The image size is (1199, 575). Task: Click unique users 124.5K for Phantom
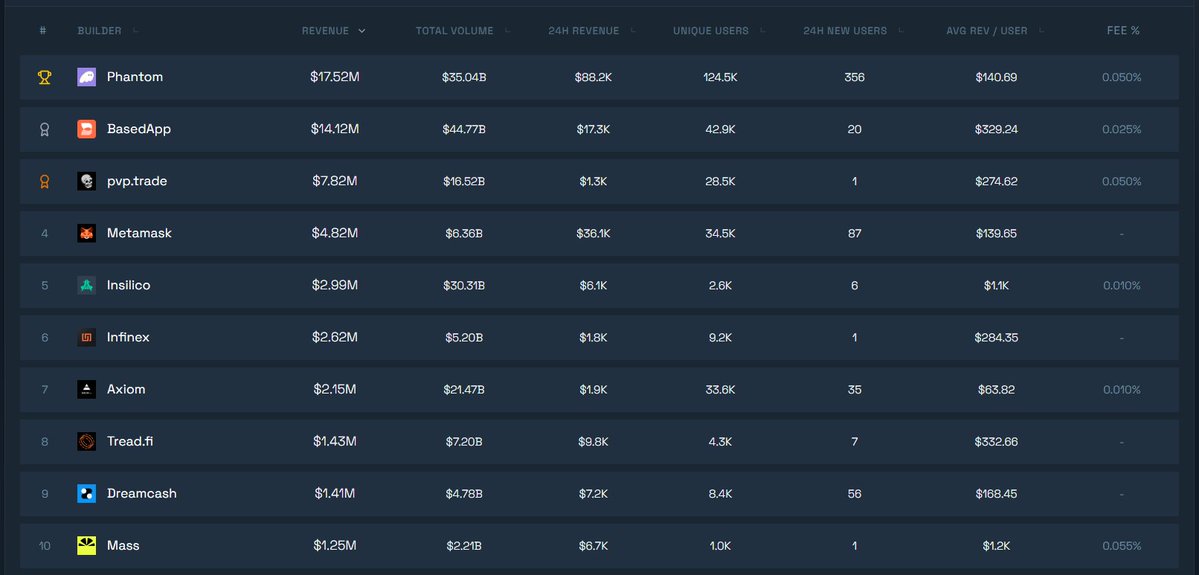[x=720, y=77]
